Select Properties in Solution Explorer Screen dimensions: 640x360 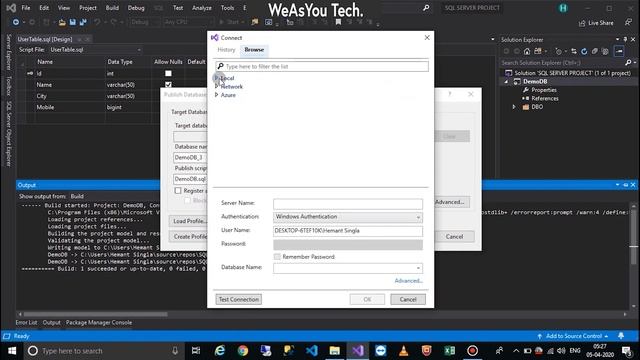coord(544,90)
